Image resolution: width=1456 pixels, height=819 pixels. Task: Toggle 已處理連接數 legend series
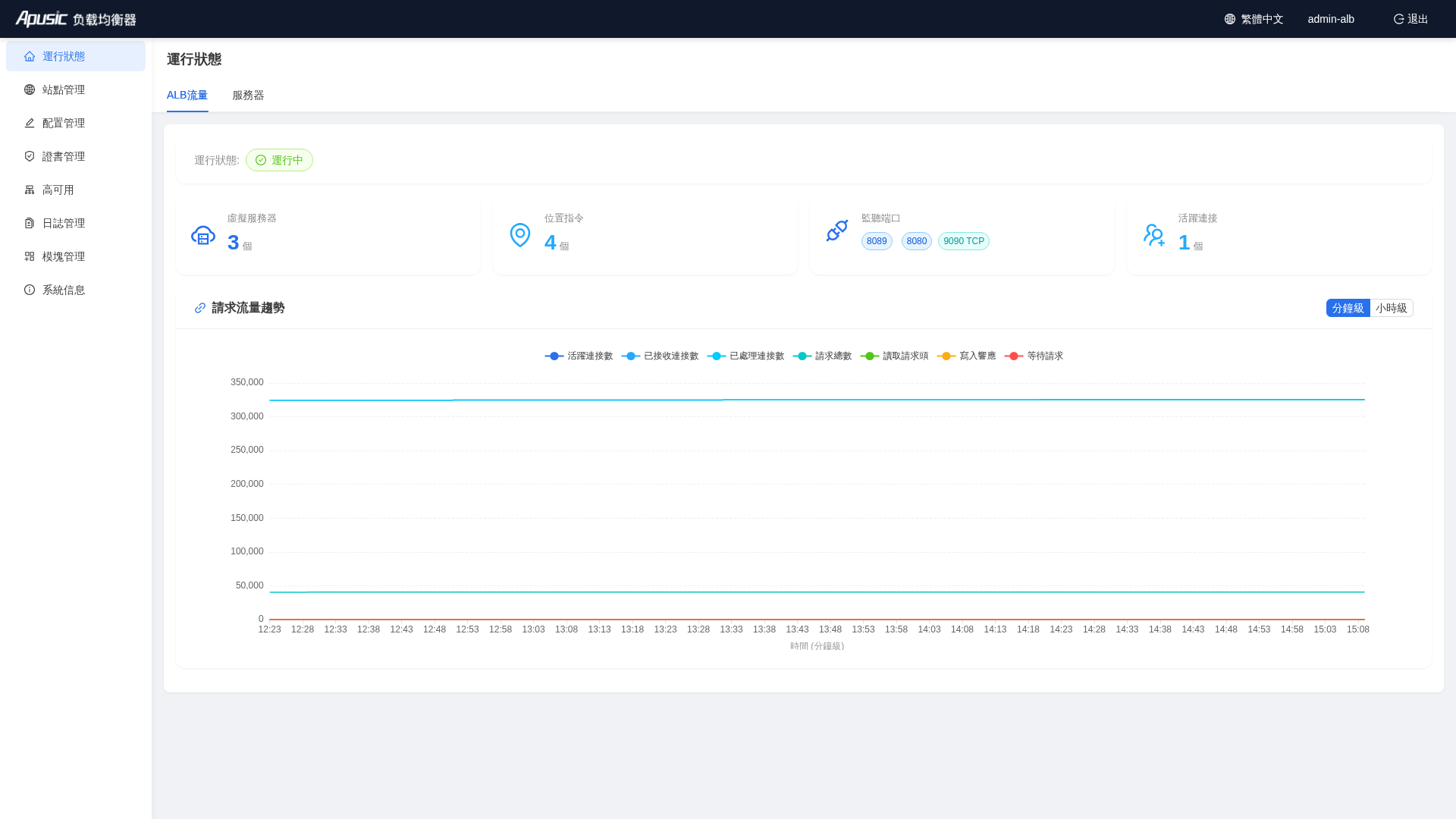(x=745, y=356)
